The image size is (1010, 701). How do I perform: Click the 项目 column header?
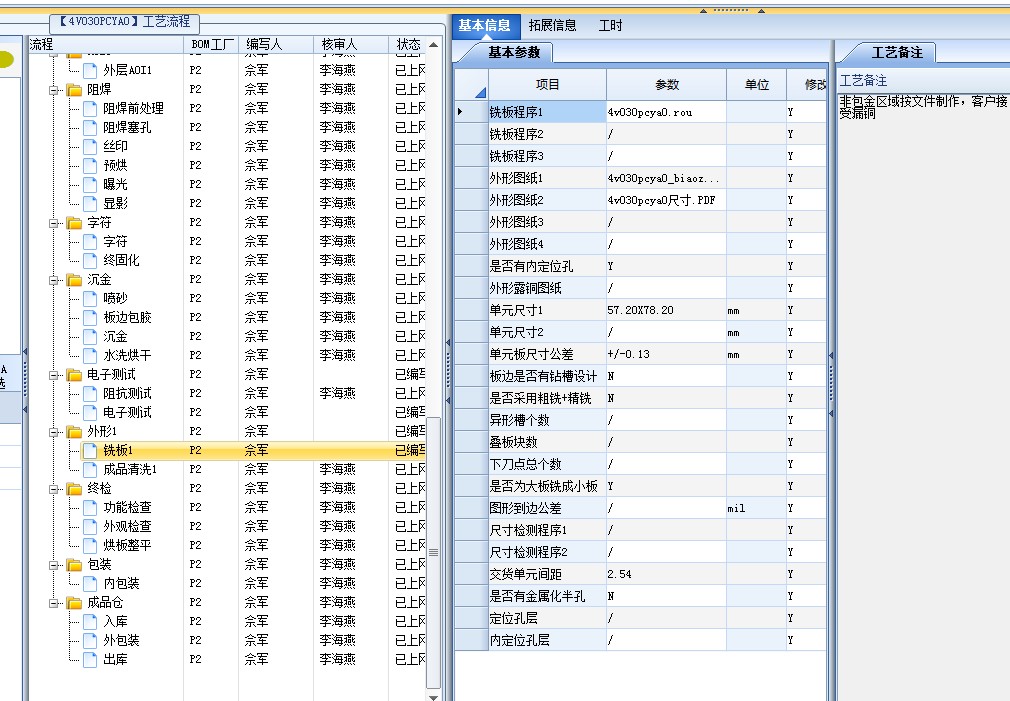548,85
